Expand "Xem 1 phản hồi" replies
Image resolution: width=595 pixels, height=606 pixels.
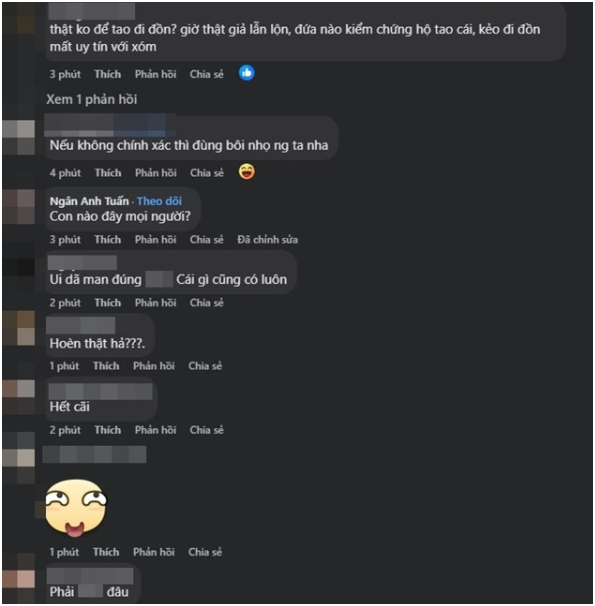pyautogui.click(x=92, y=99)
